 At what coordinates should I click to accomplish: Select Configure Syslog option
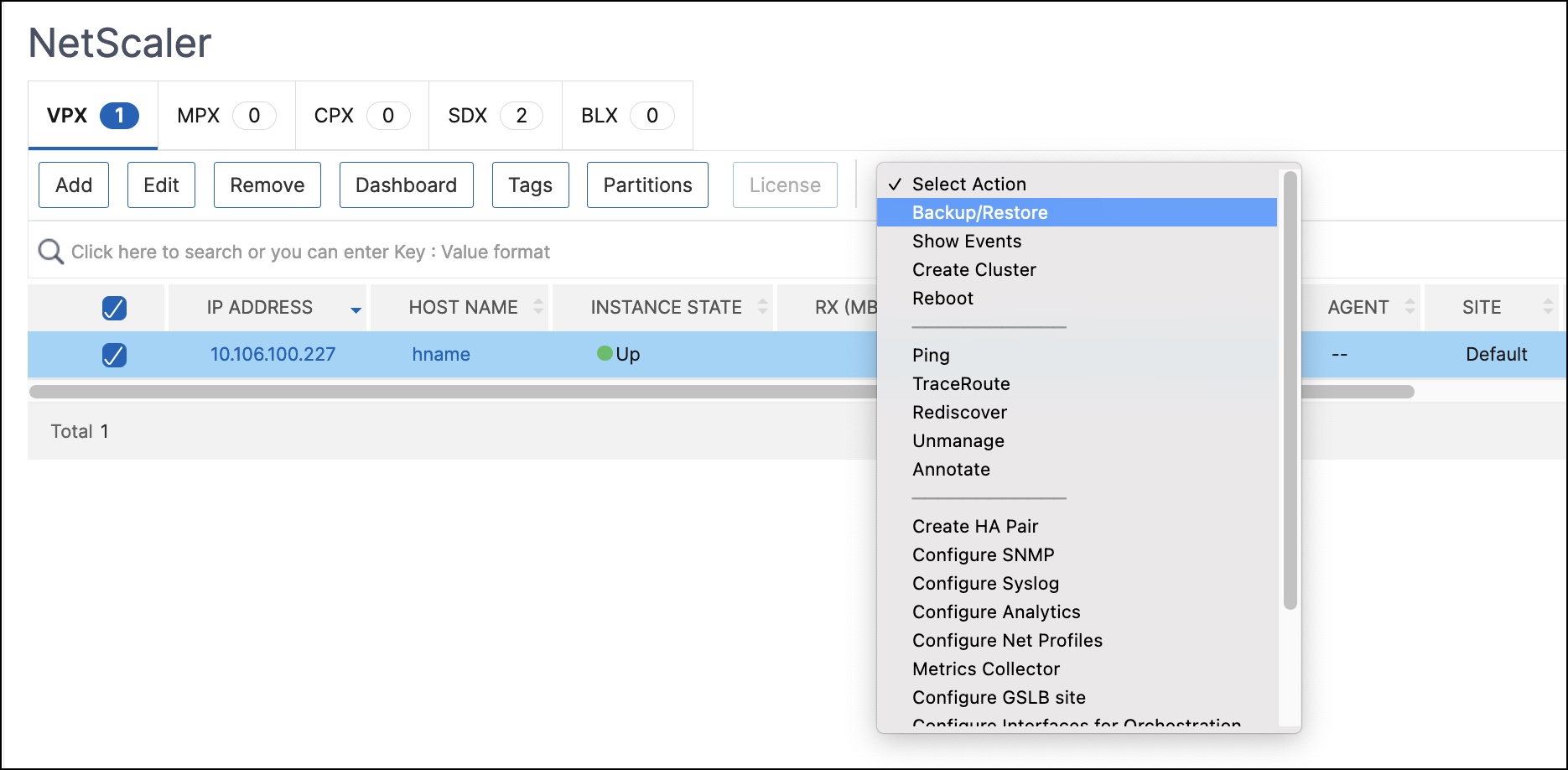(x=1077, y=583)
